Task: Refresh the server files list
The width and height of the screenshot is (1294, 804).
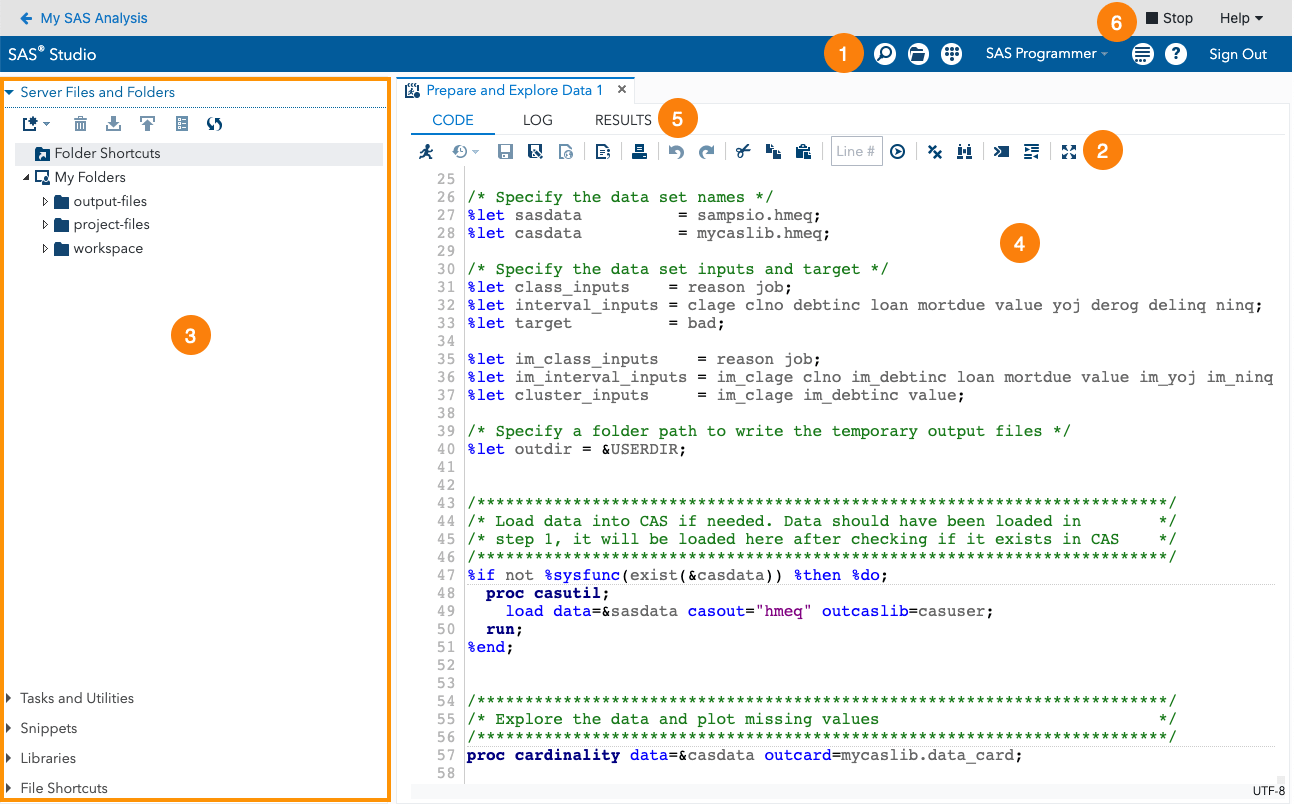Action: pos(214,124)
